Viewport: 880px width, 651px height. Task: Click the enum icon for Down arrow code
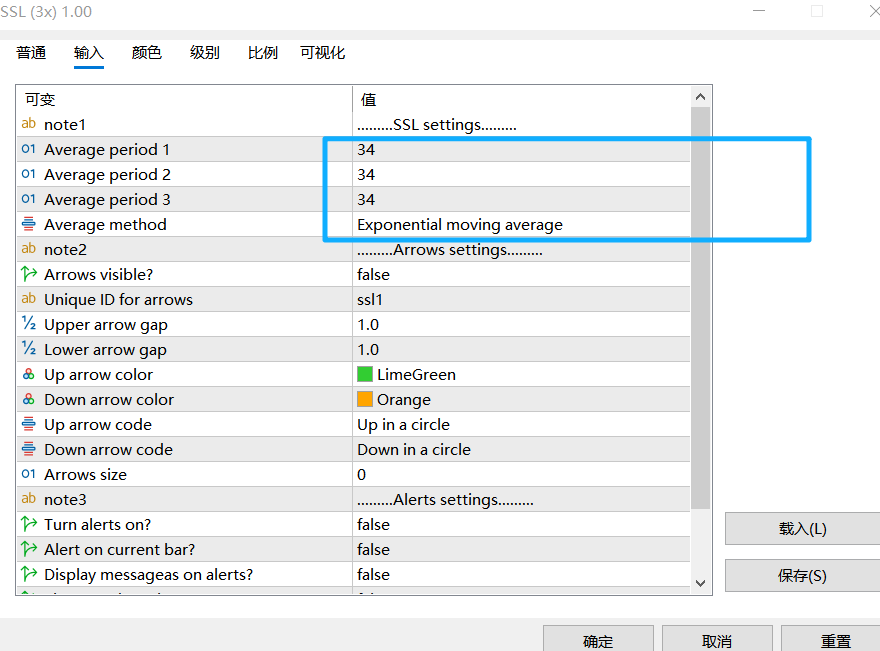coord(29,449)
